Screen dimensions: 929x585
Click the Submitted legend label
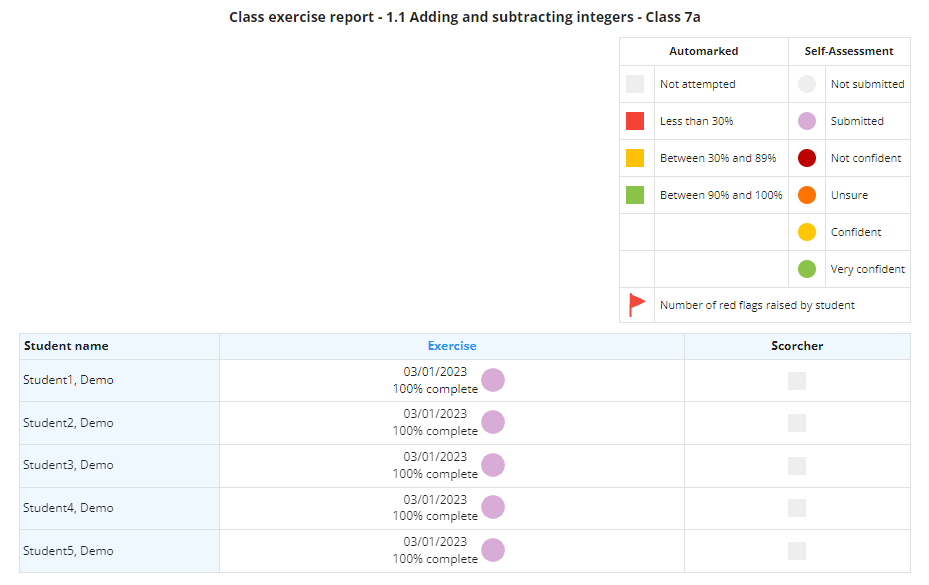(x=857, y=121)
